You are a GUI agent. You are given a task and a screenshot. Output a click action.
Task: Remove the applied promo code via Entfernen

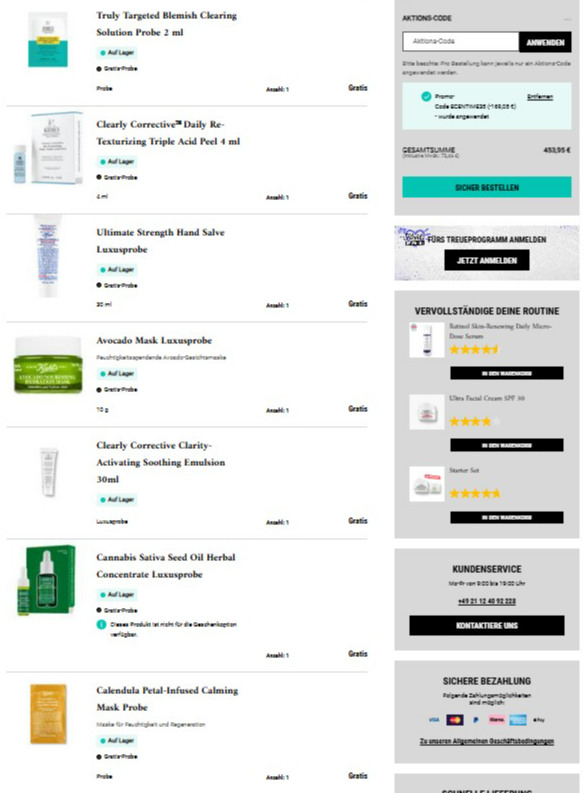[540, 97]
